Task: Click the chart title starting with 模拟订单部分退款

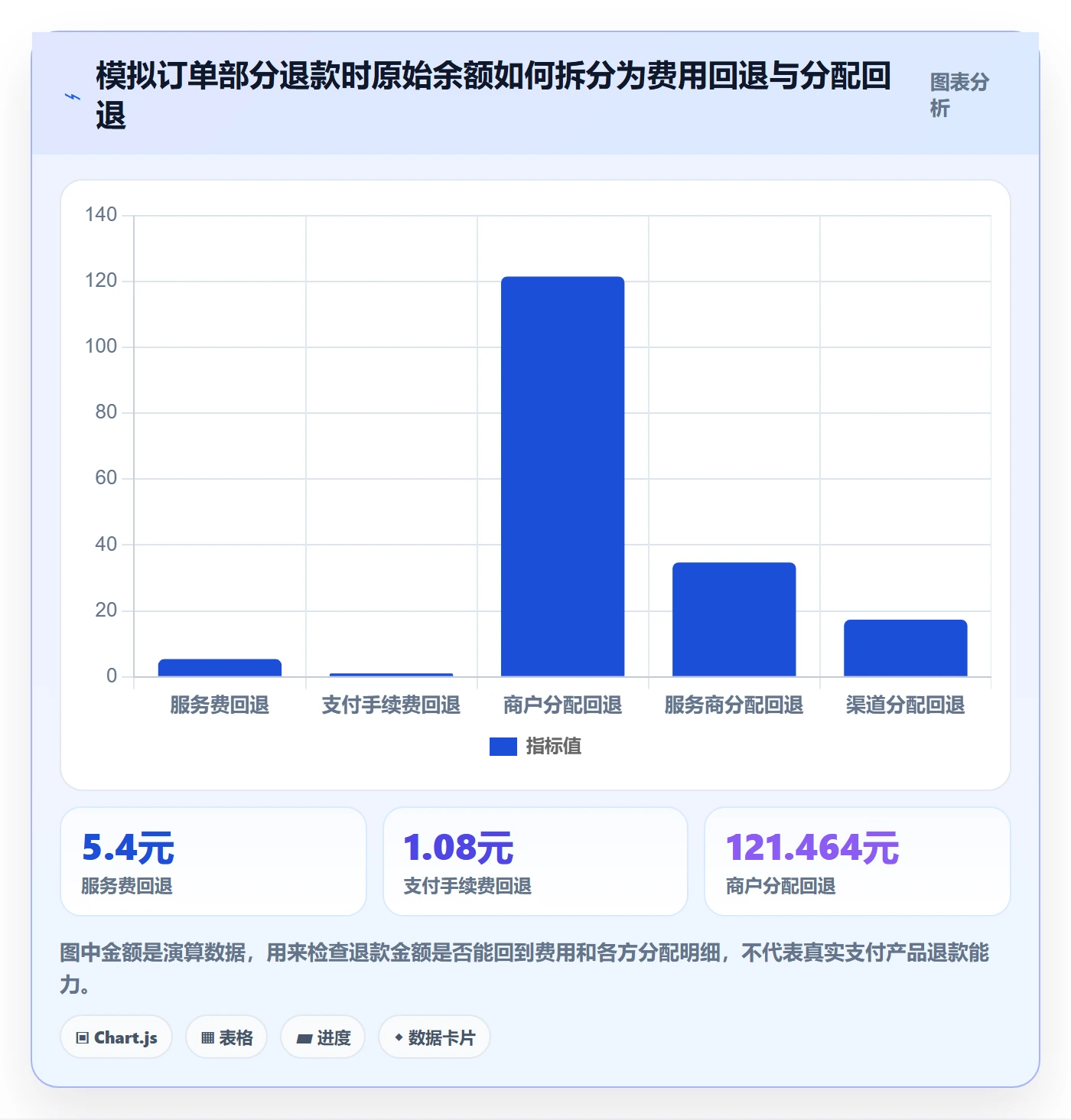Action: [493, 96]
